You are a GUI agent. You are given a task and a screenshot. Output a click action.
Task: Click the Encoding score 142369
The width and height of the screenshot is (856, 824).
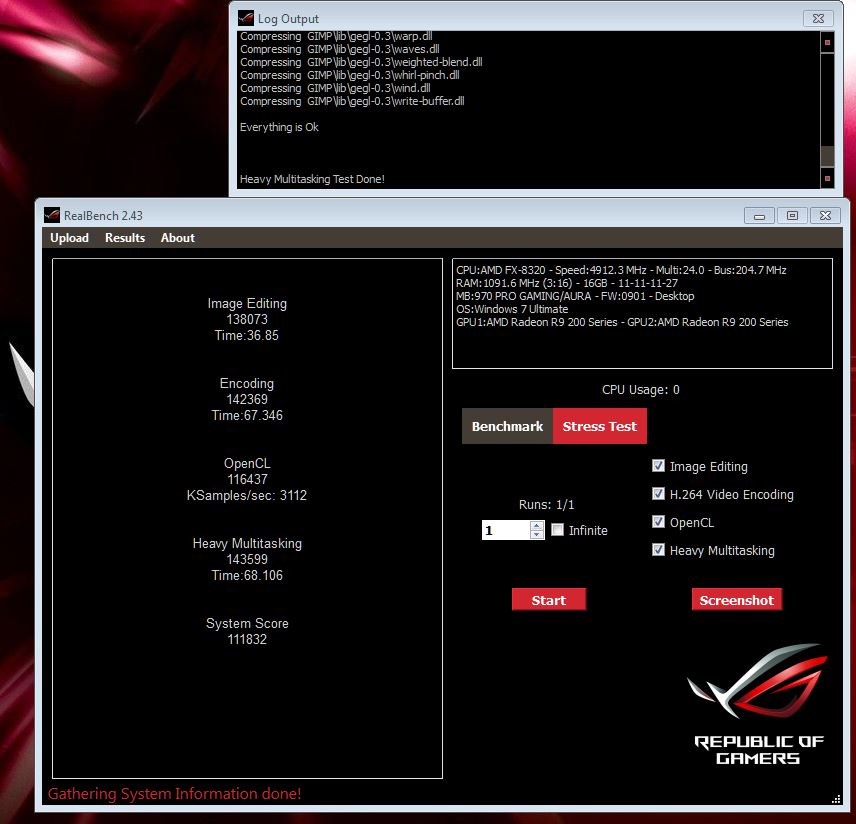point(247,399)
